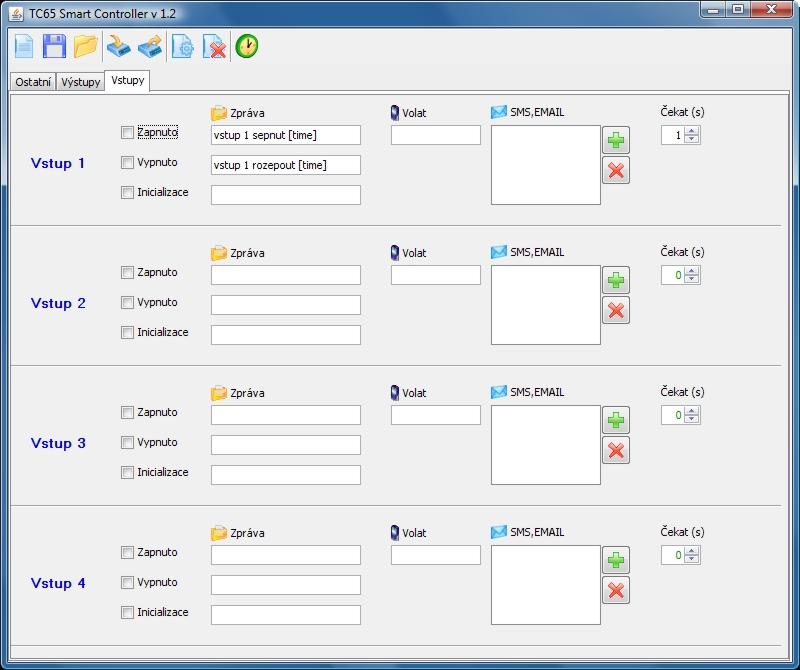Click the Vypnuto message field for Vstup 4
The image size is (800, 670).
click(286, 585)
